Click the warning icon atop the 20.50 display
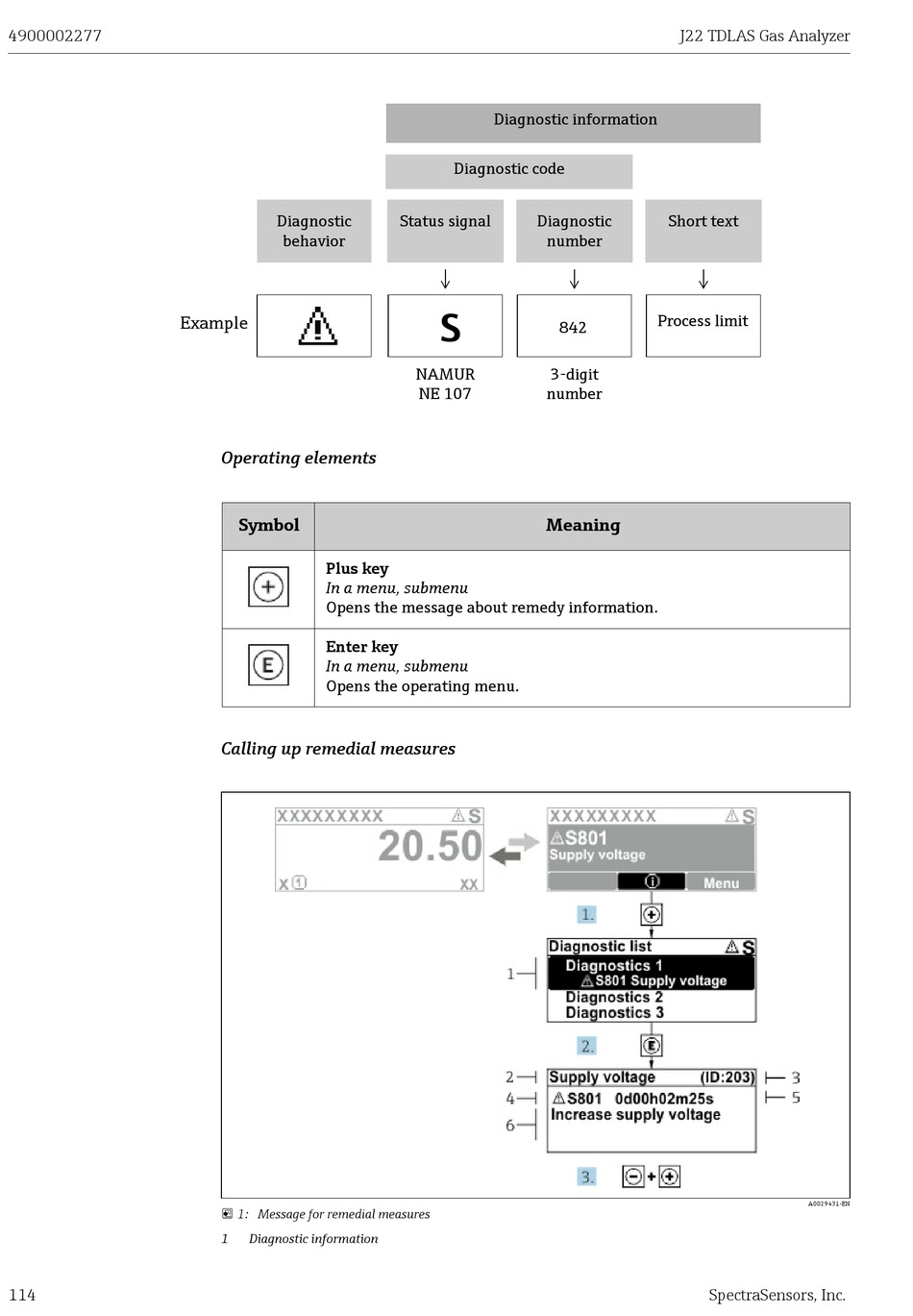913x1316 pixels. [x=459, y=816]
